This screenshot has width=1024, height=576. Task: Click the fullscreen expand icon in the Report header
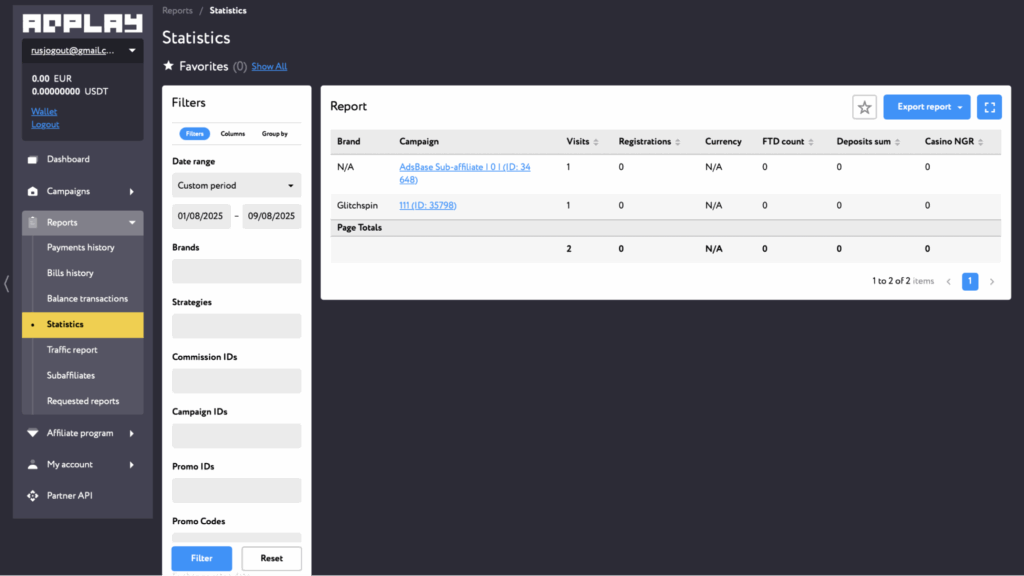tap(989, 107)
